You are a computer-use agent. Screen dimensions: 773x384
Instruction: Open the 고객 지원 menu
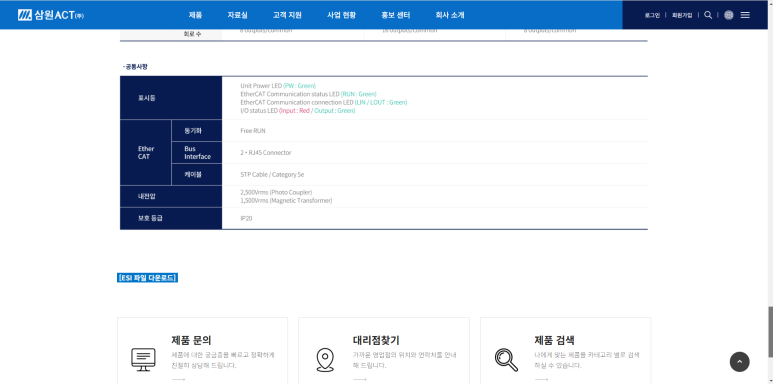[287, 15]
